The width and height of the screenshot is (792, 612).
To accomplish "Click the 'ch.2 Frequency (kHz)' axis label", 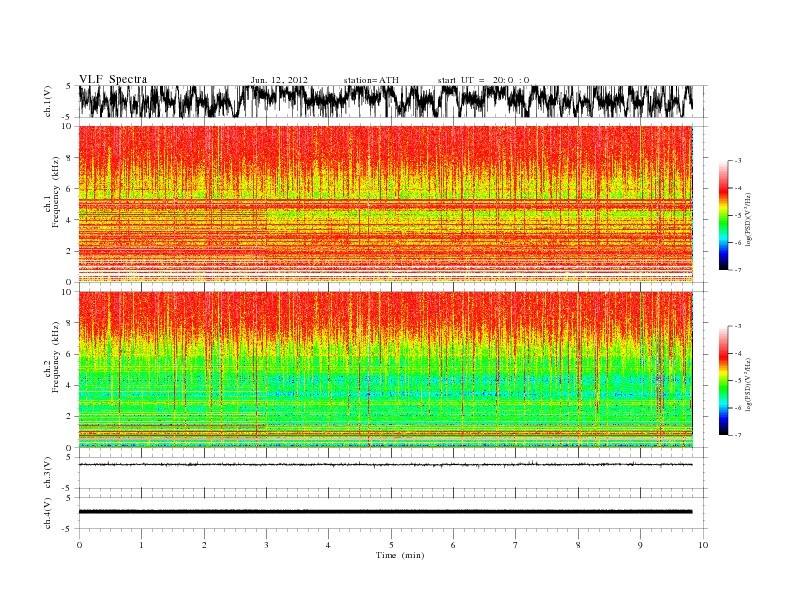I will click(x=53, y=357).
